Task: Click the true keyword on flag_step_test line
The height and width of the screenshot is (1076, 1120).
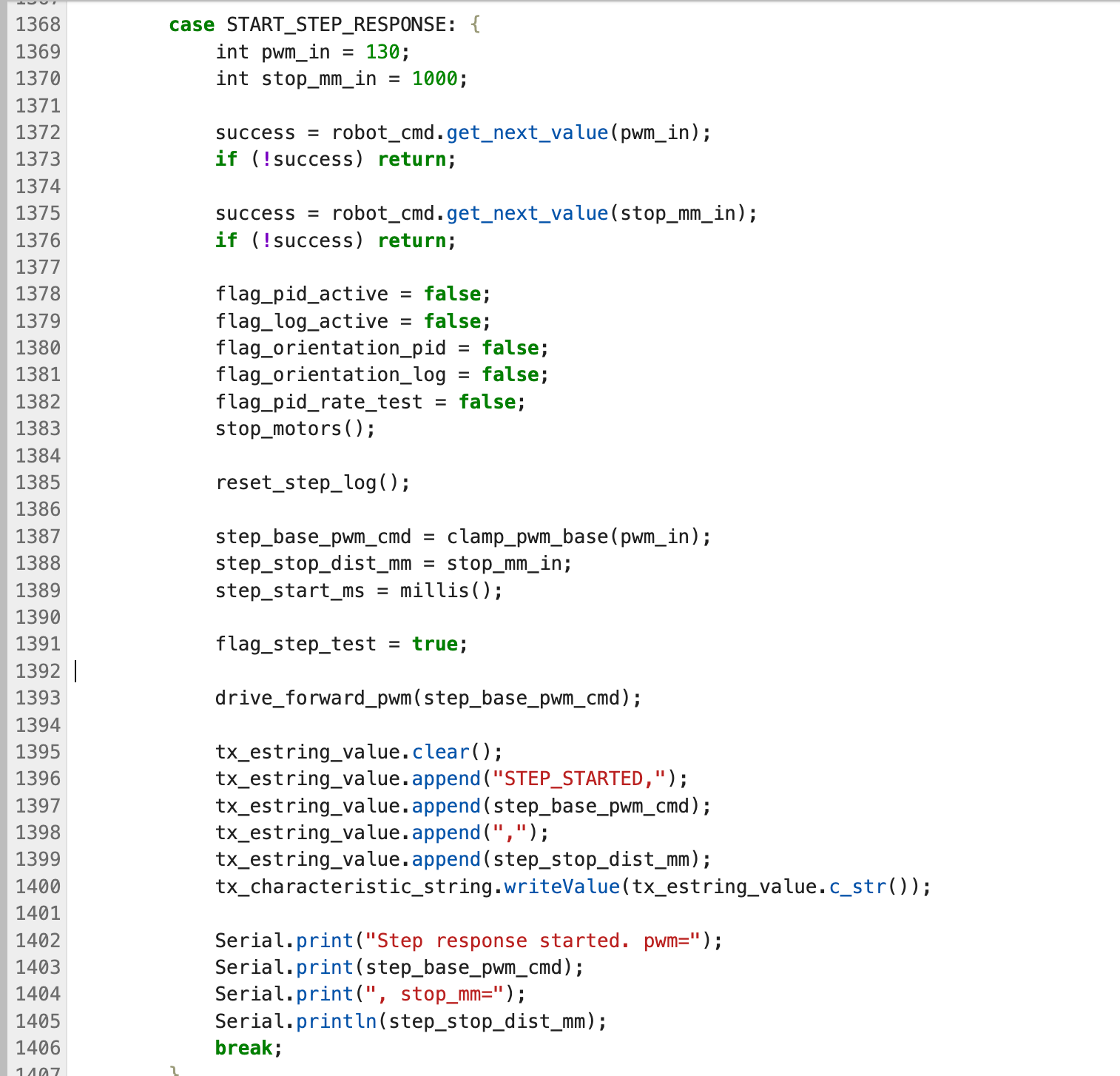Action: [x=434, y=644]
